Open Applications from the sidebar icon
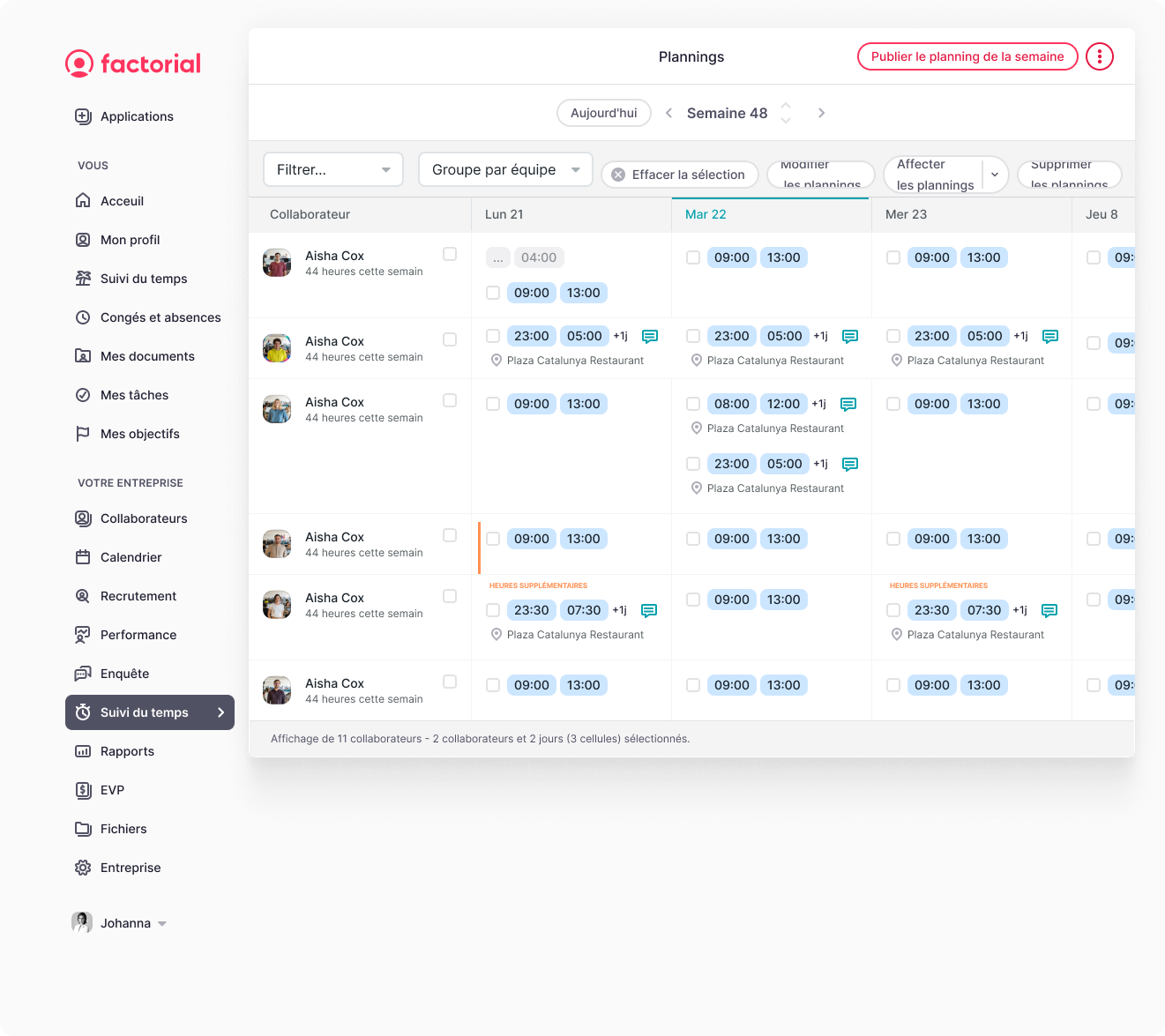Screen dimensions: 1165x1036 tap(83, 116)
